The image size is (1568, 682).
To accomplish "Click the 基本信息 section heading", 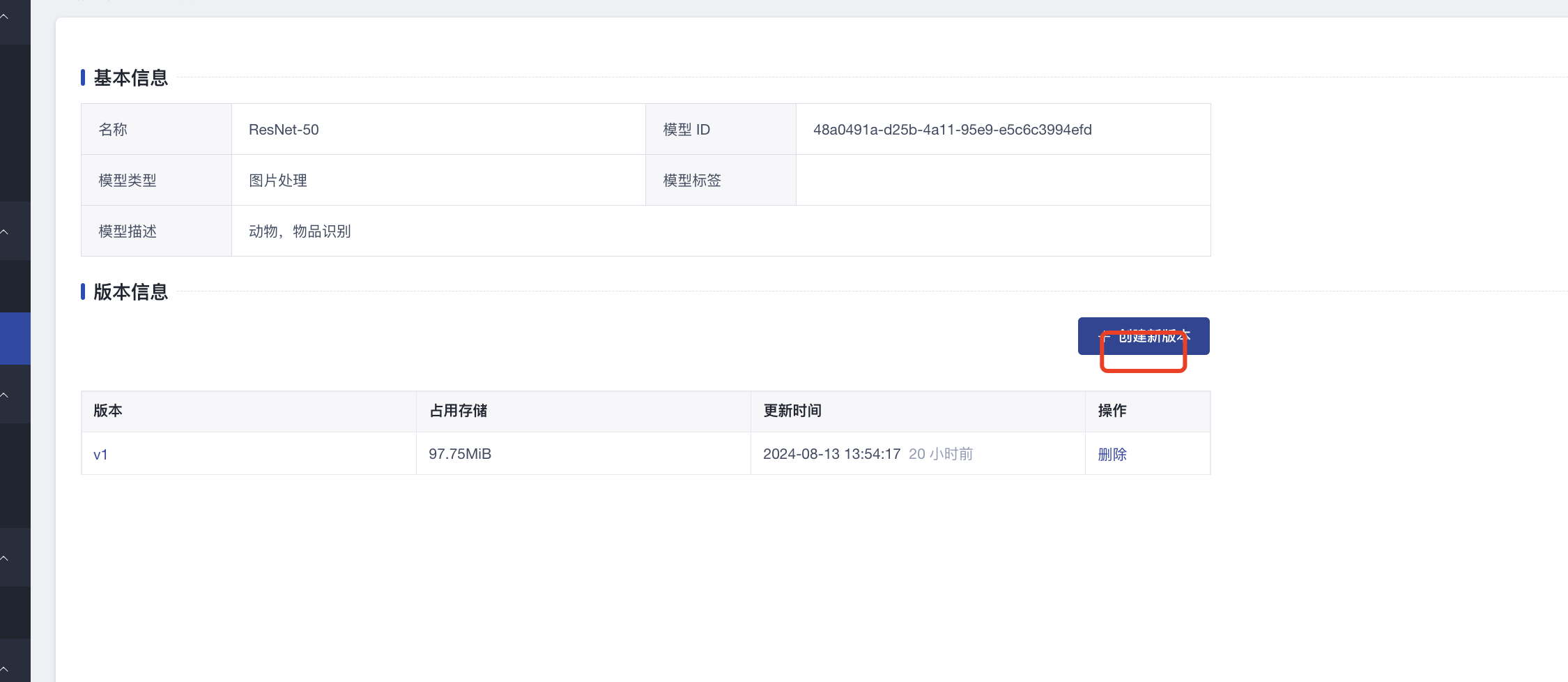I will (x=131, y=78).
